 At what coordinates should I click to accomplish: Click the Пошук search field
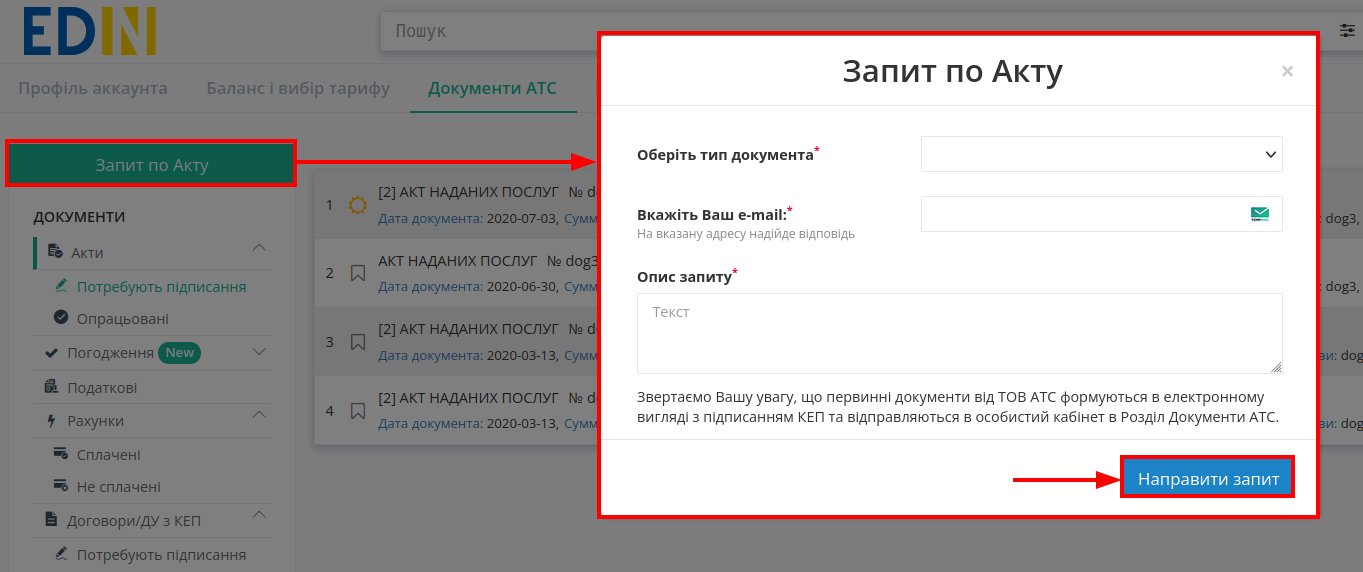(490, 31)
